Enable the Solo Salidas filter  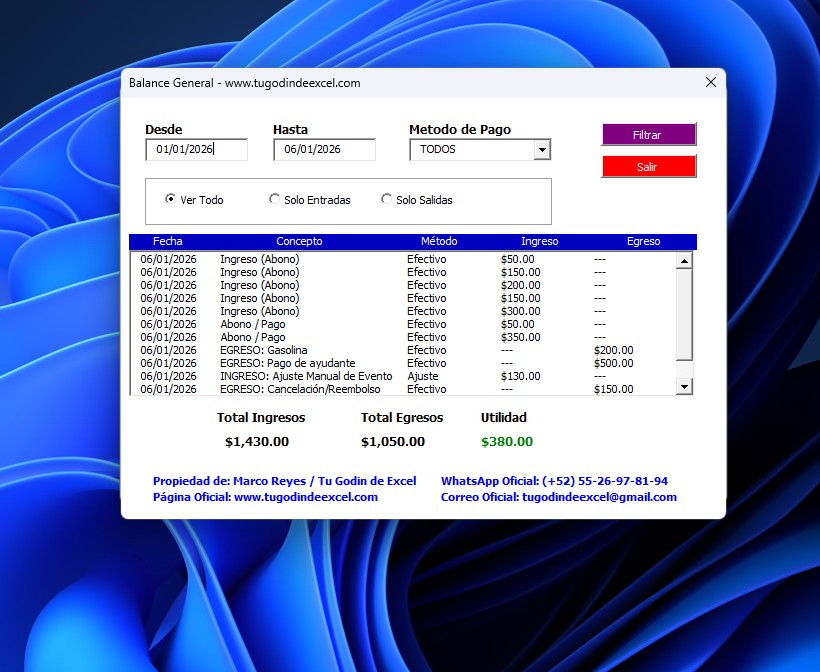click(387, 200)
